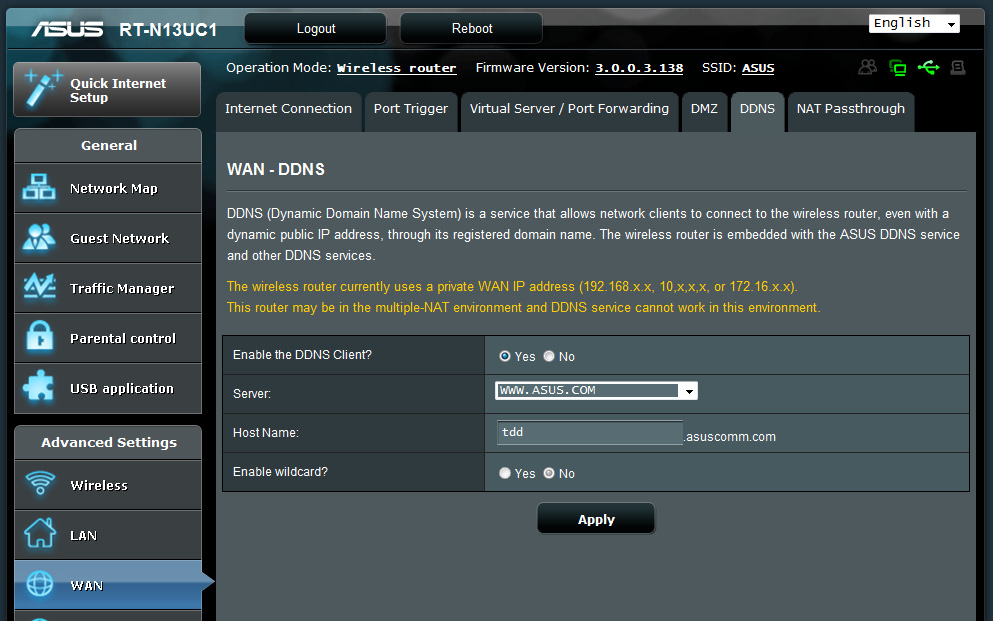The height and width of the screenshot is (621, 993).
Task: Click the USB application puzzle icon
Action: [x=39, y=386]
